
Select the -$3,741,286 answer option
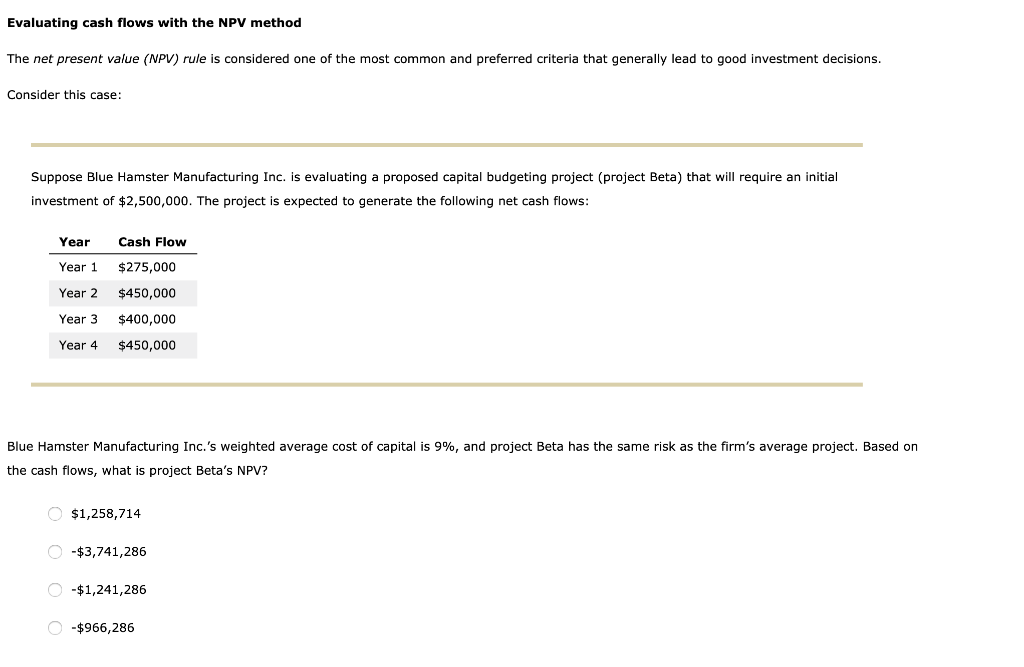click(x=56, y=551)
